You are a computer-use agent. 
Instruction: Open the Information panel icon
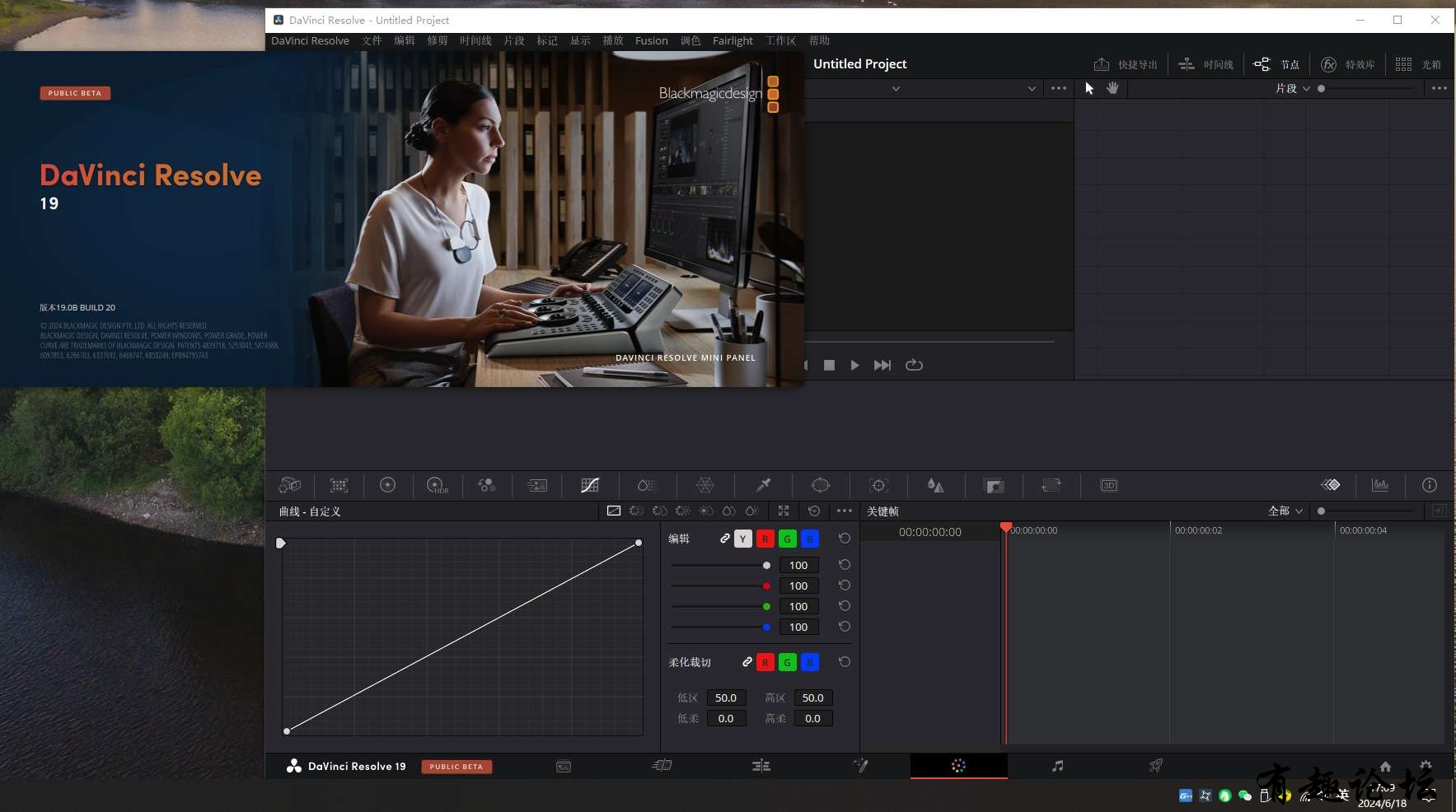[x=1430, y=485]
